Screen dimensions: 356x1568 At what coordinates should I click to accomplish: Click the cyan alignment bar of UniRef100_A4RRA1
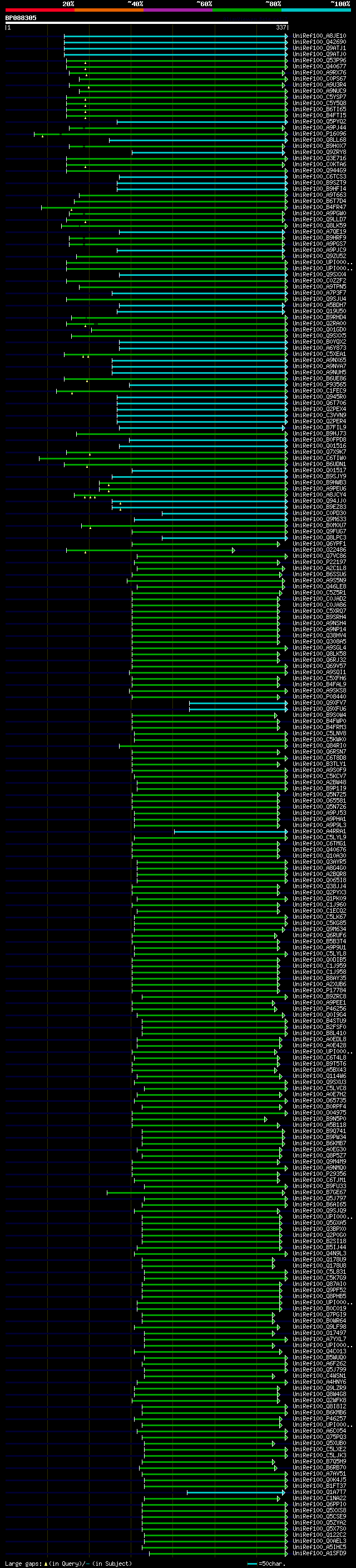tap(231, 831)
